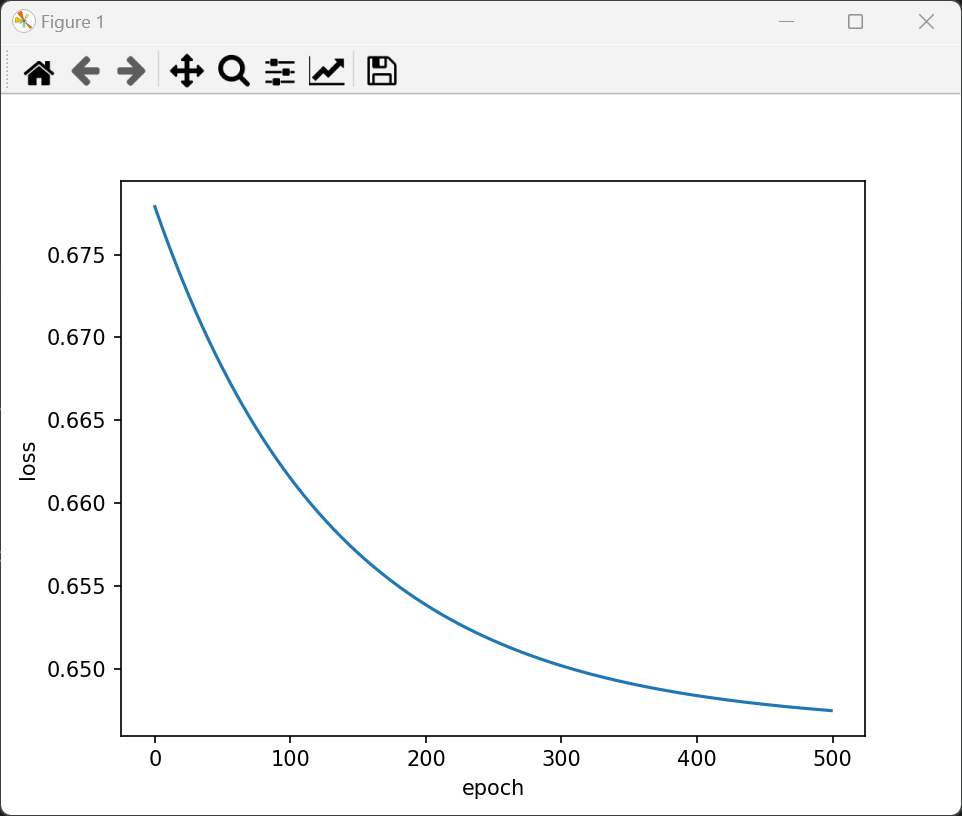This screenshot has height=816, width=962.
Task: Open the Edit axis and curve parameters icon
Action: tap(326, 71)
